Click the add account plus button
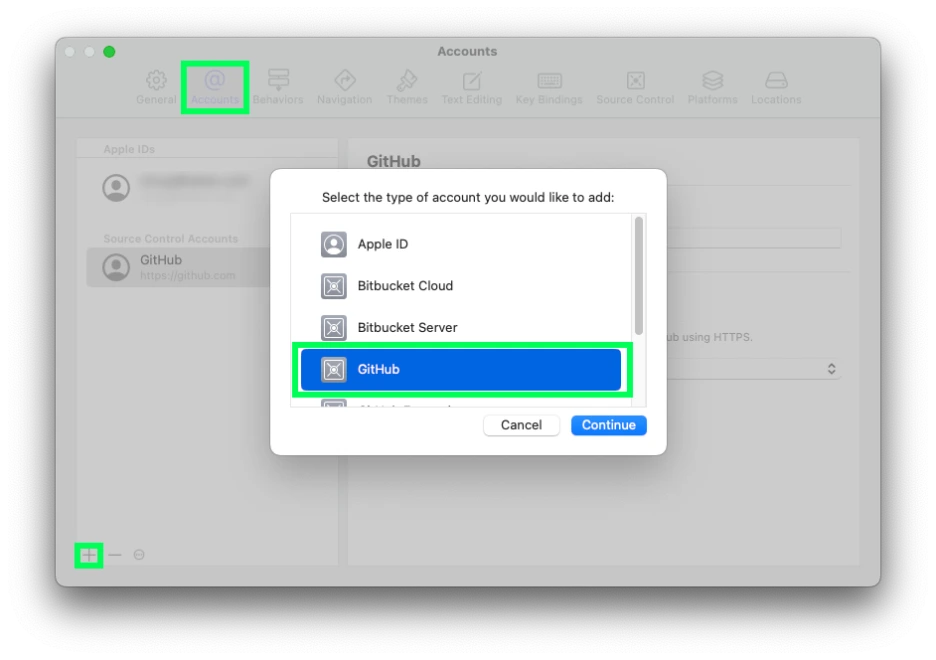936x660 pixels. pyautogui.click(x=89, y=555)
